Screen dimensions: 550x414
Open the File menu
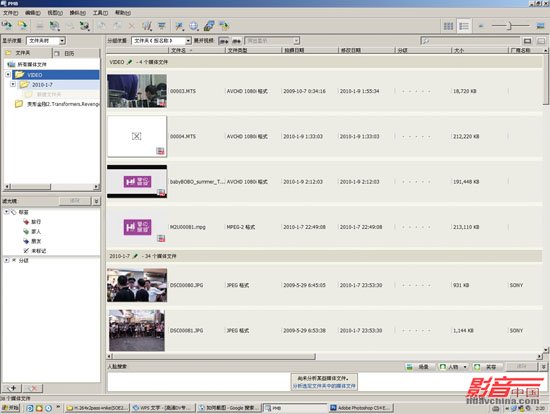click(11, 13)
